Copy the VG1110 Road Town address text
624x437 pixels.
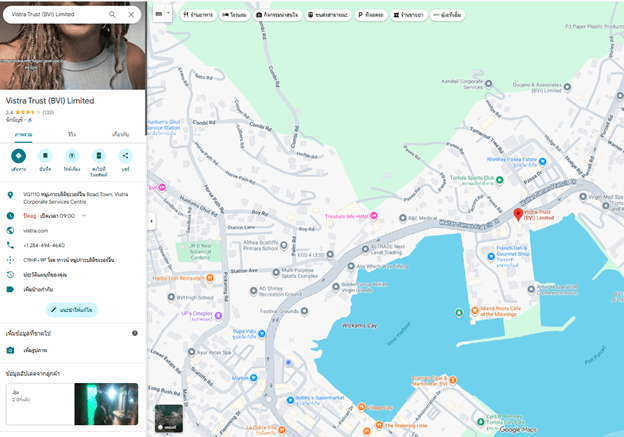(76, 198)
